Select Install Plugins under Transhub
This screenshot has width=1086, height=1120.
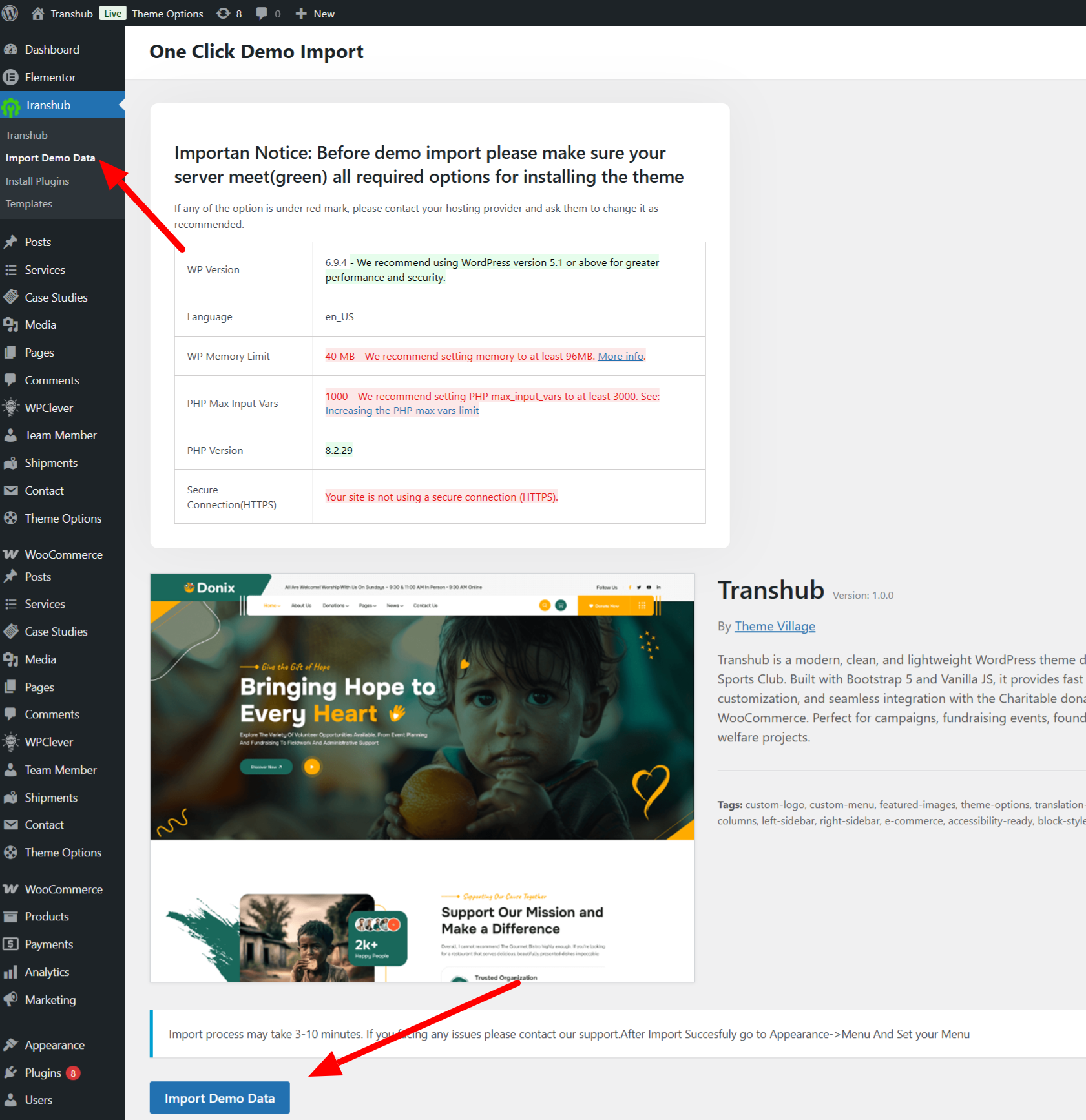pyautogui.click(x=37, y=181)
